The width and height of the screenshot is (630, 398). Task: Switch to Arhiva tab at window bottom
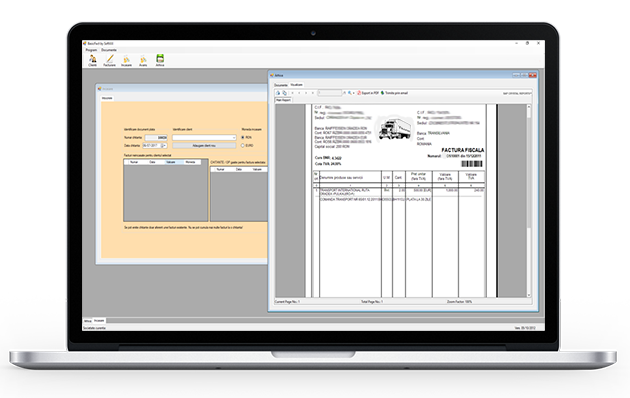[x=88, y=321]
